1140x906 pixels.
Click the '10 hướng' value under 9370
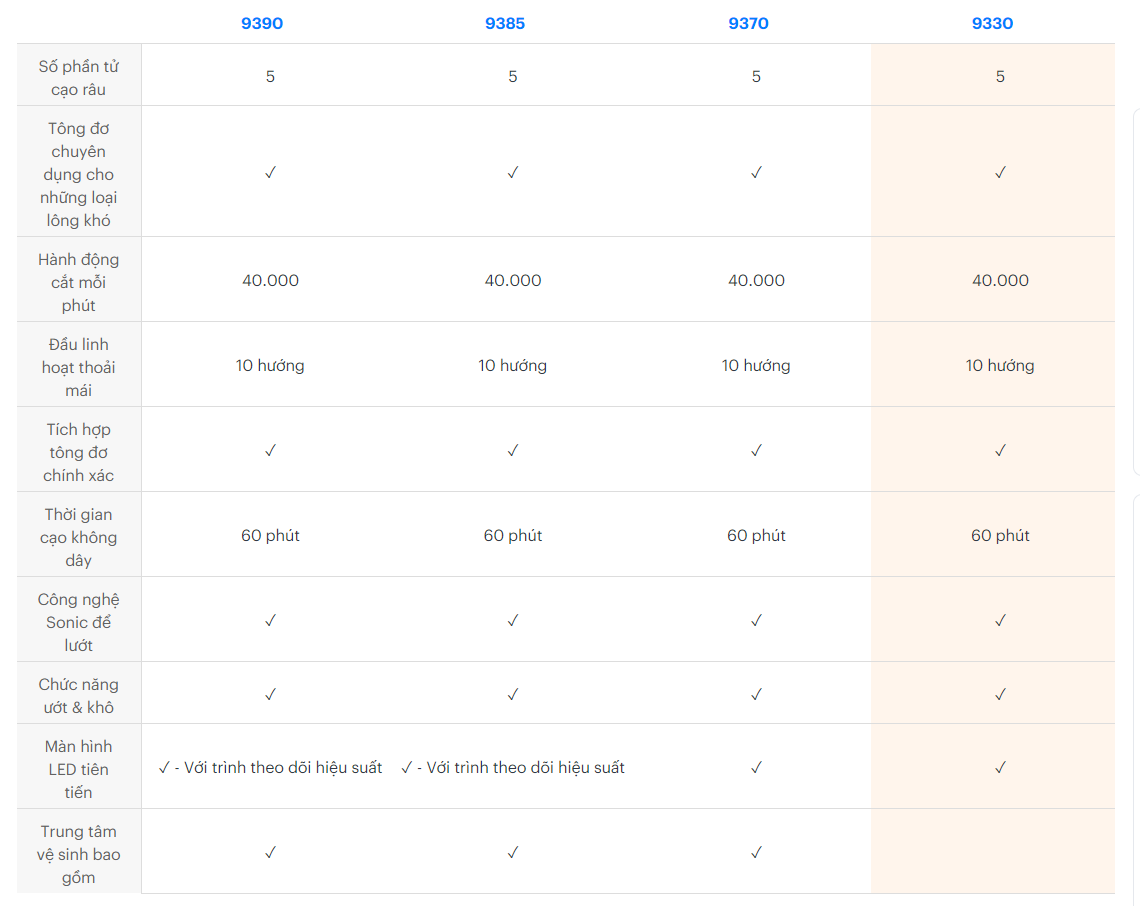pos(756,365)
